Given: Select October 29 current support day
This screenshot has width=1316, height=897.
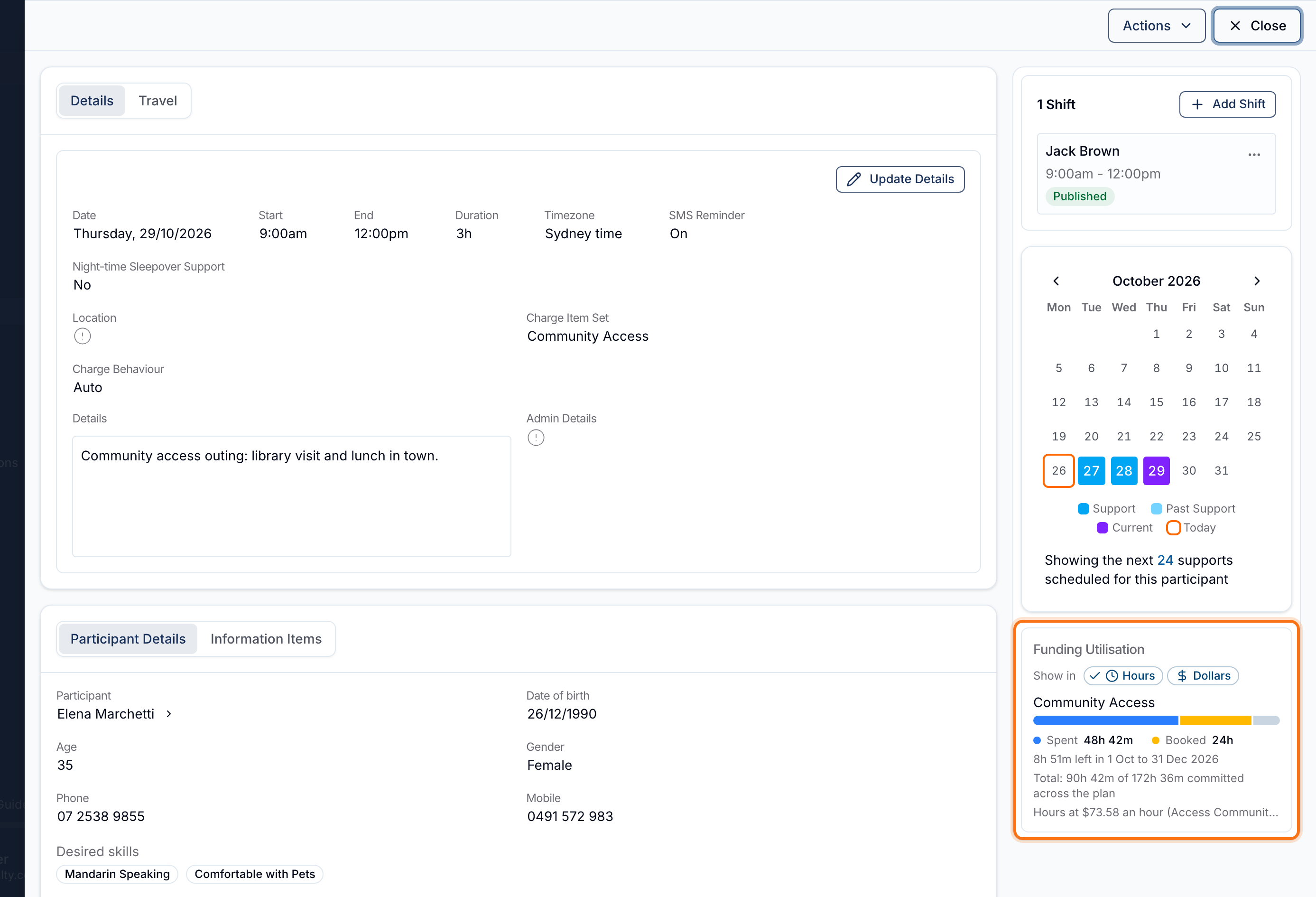Looking at the screenshot, I should click(x=1156, y=471).
